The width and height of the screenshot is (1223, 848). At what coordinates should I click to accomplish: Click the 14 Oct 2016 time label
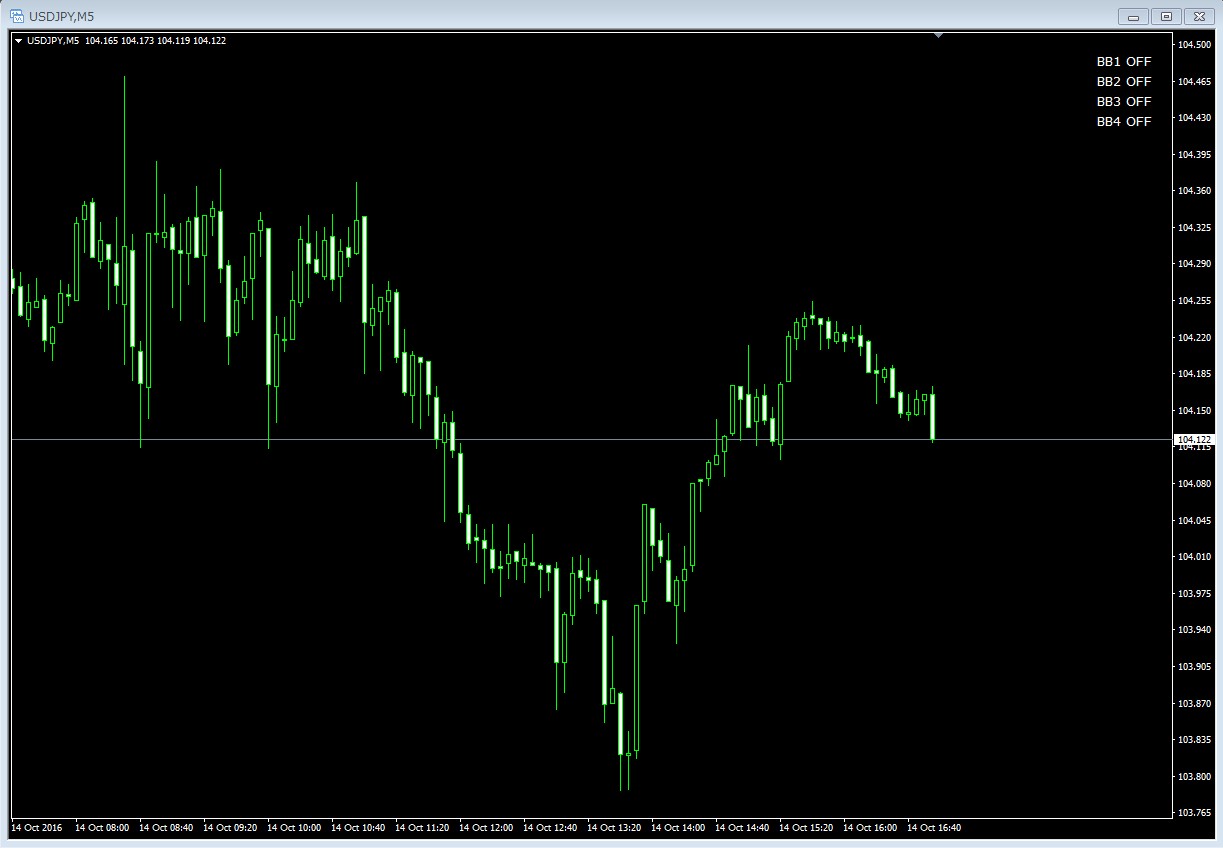point(36,828)
